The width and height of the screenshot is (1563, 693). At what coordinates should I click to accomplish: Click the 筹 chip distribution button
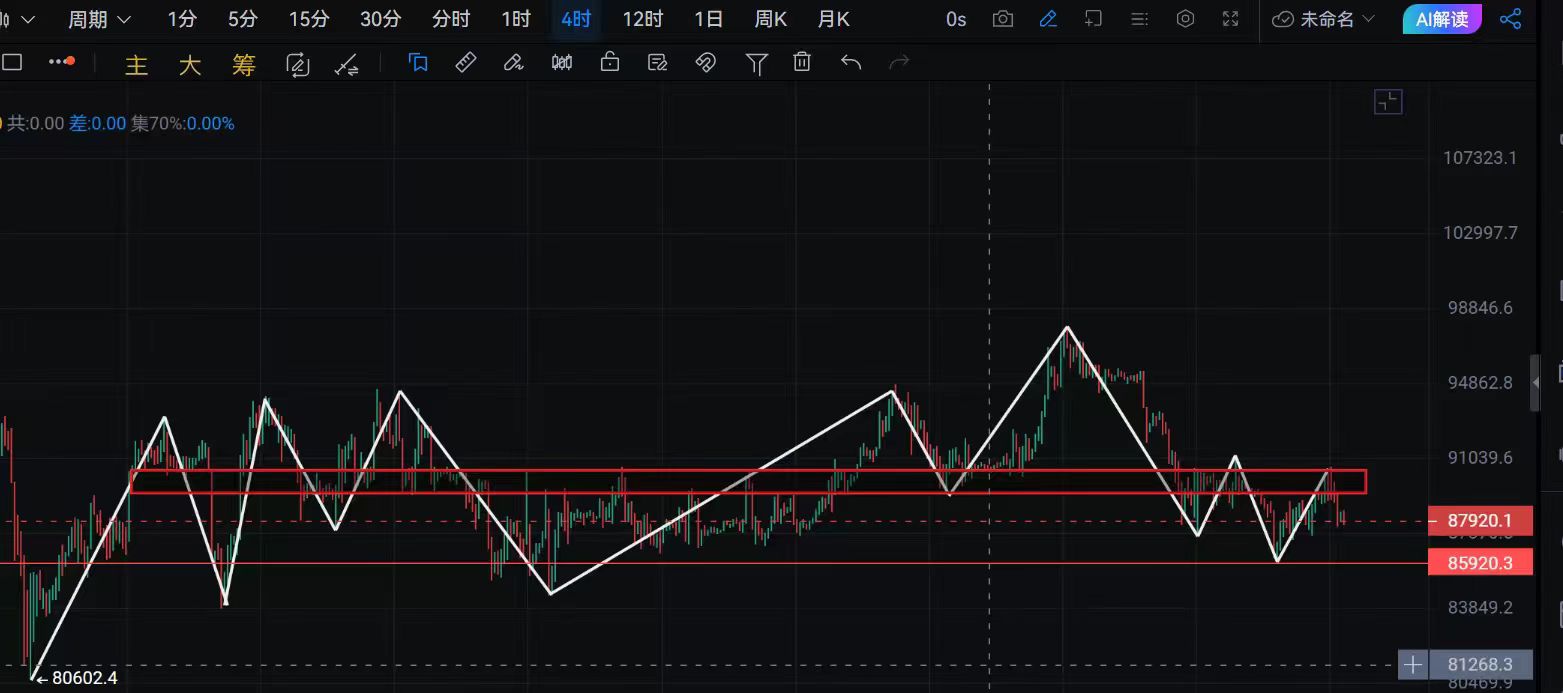[244, 65]
